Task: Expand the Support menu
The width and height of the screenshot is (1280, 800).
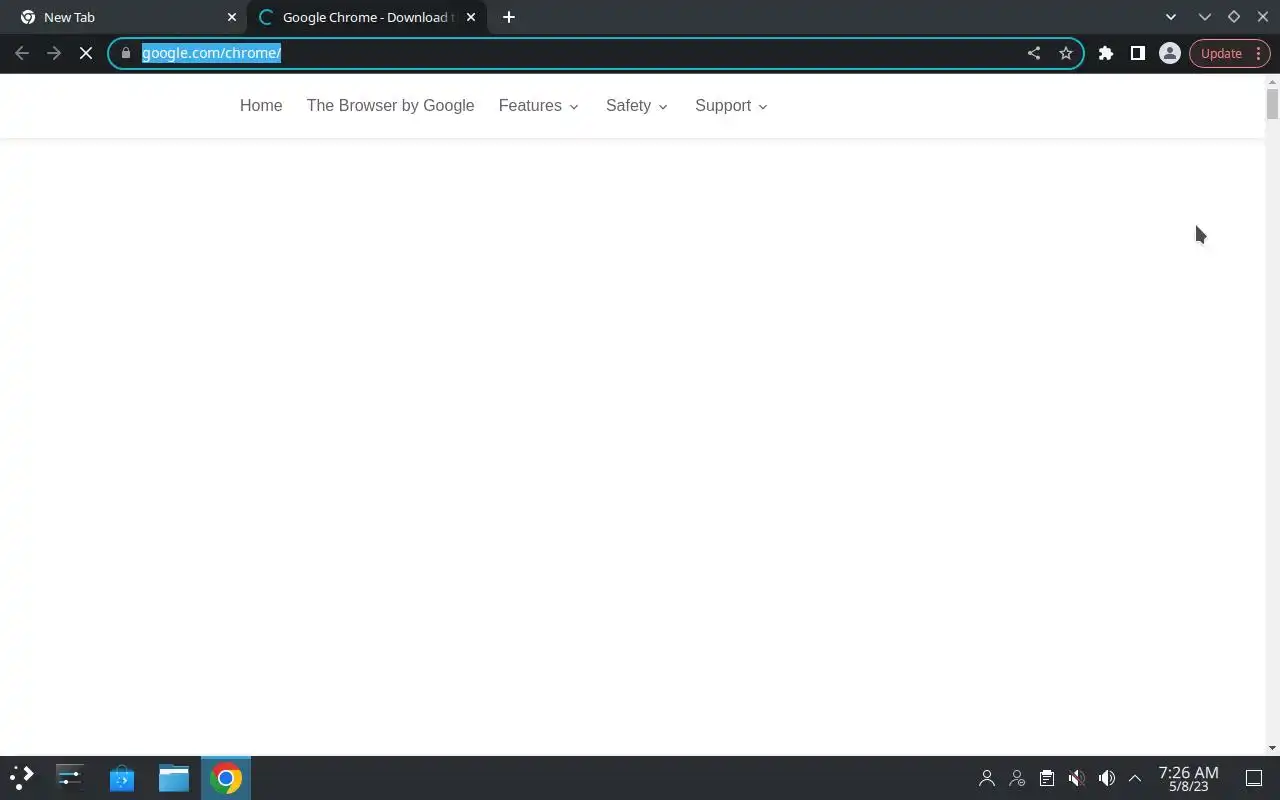Action: coord(731,106)
